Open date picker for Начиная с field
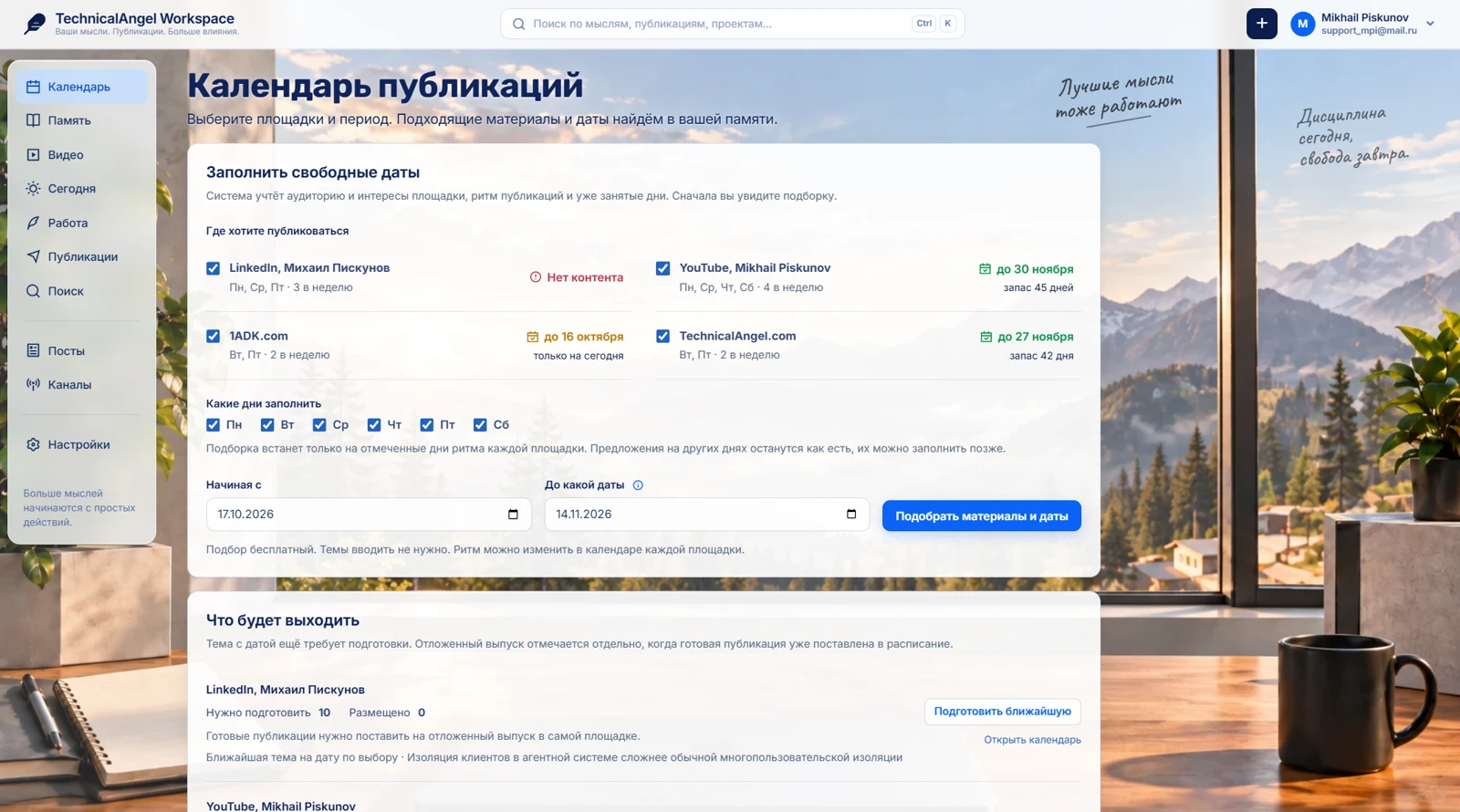 (513, 515)
